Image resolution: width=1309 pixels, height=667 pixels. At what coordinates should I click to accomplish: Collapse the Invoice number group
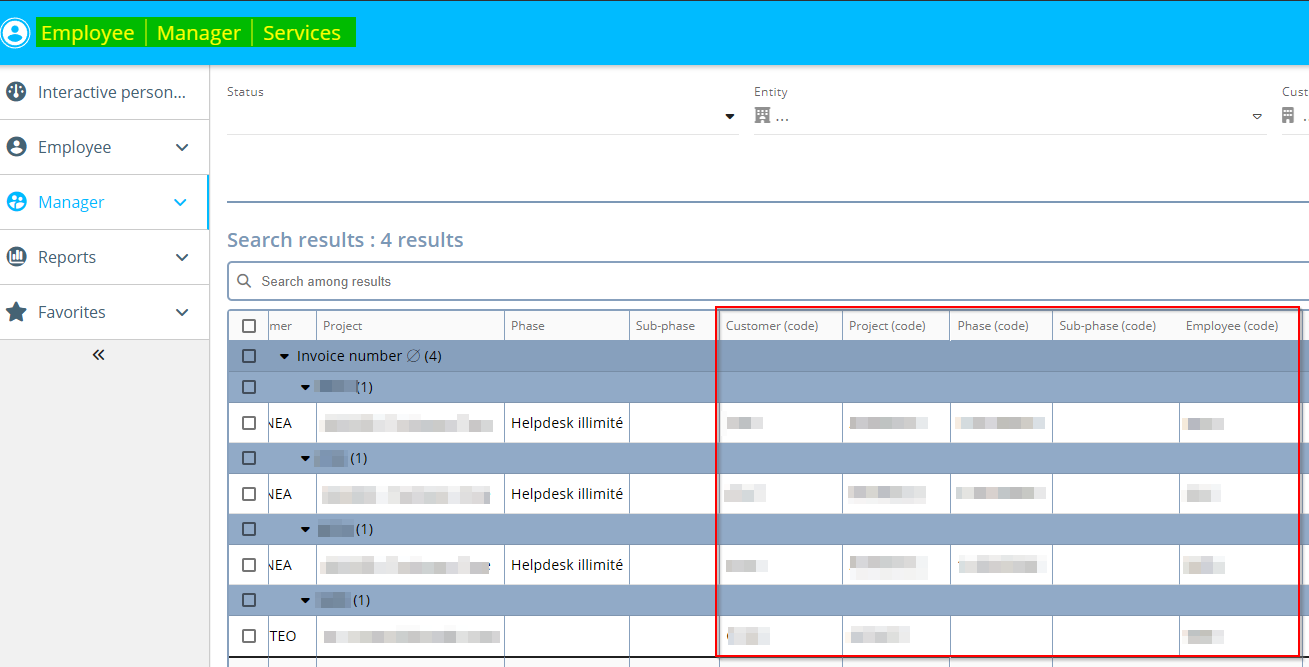click(284, 356)
